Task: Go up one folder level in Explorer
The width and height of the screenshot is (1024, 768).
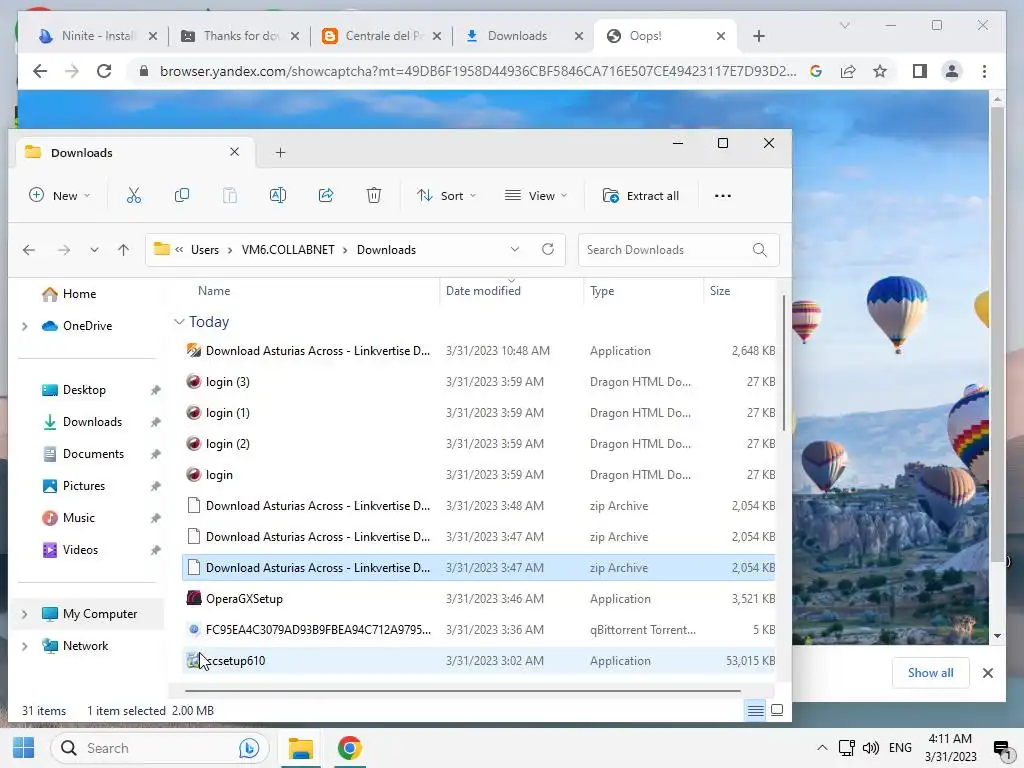Action: tap(123, 249)
